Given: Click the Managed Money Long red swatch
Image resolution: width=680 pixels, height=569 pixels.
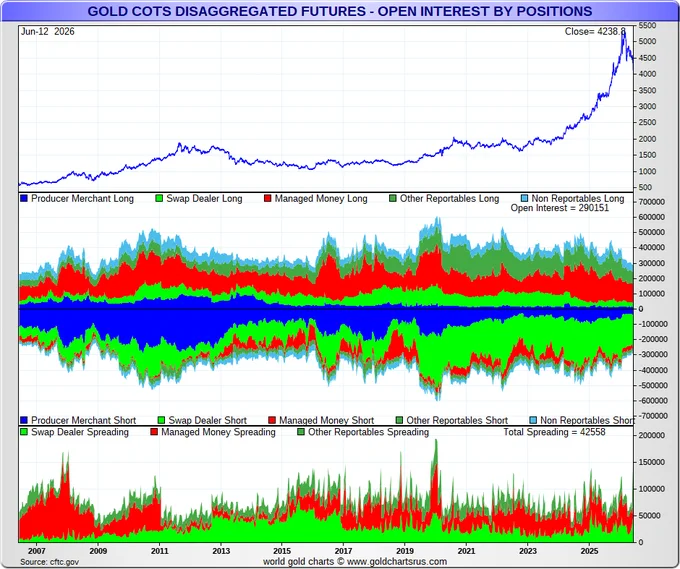Looking at the screenshot, I should (268, 199).
